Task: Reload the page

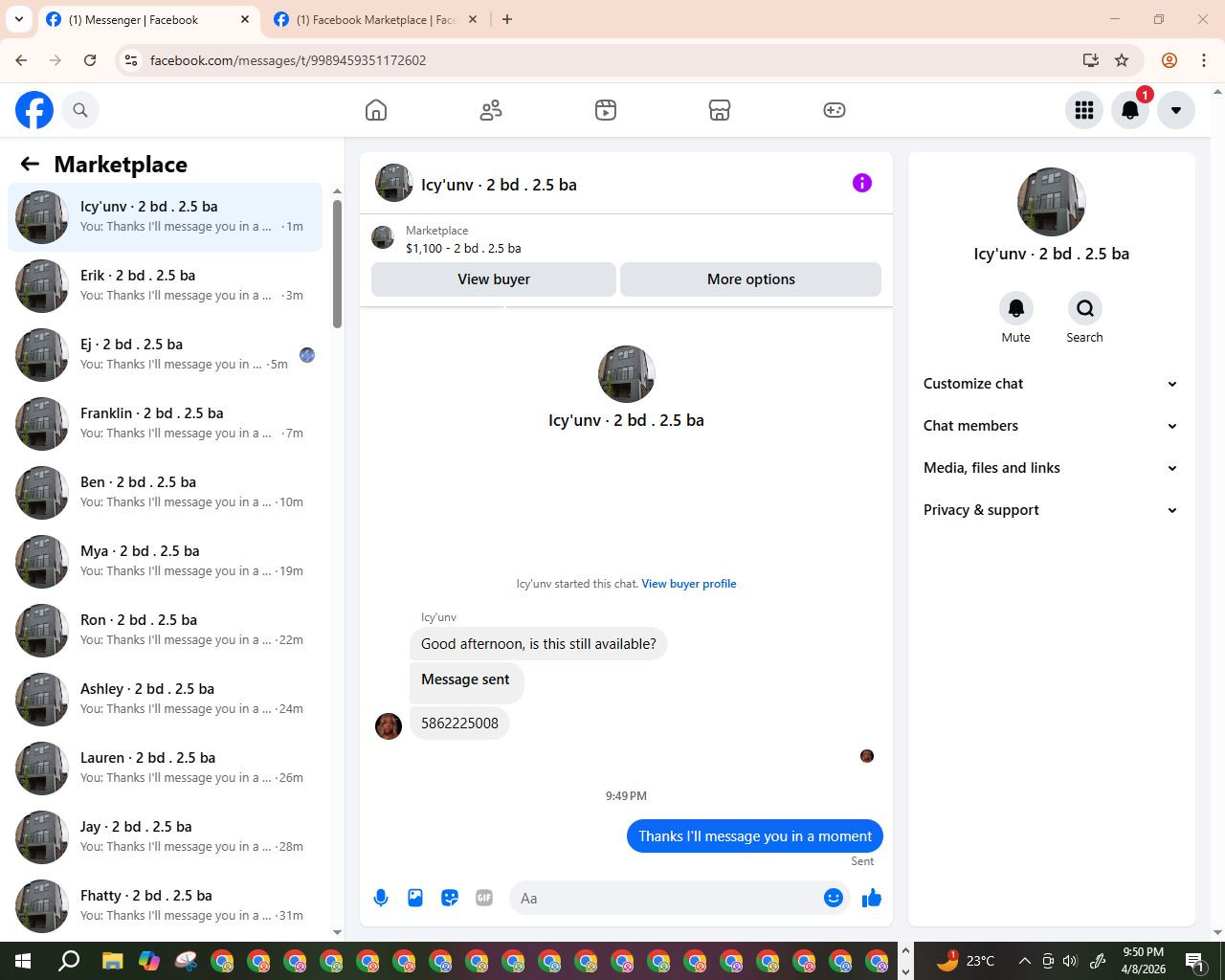Action: [90, 60]
